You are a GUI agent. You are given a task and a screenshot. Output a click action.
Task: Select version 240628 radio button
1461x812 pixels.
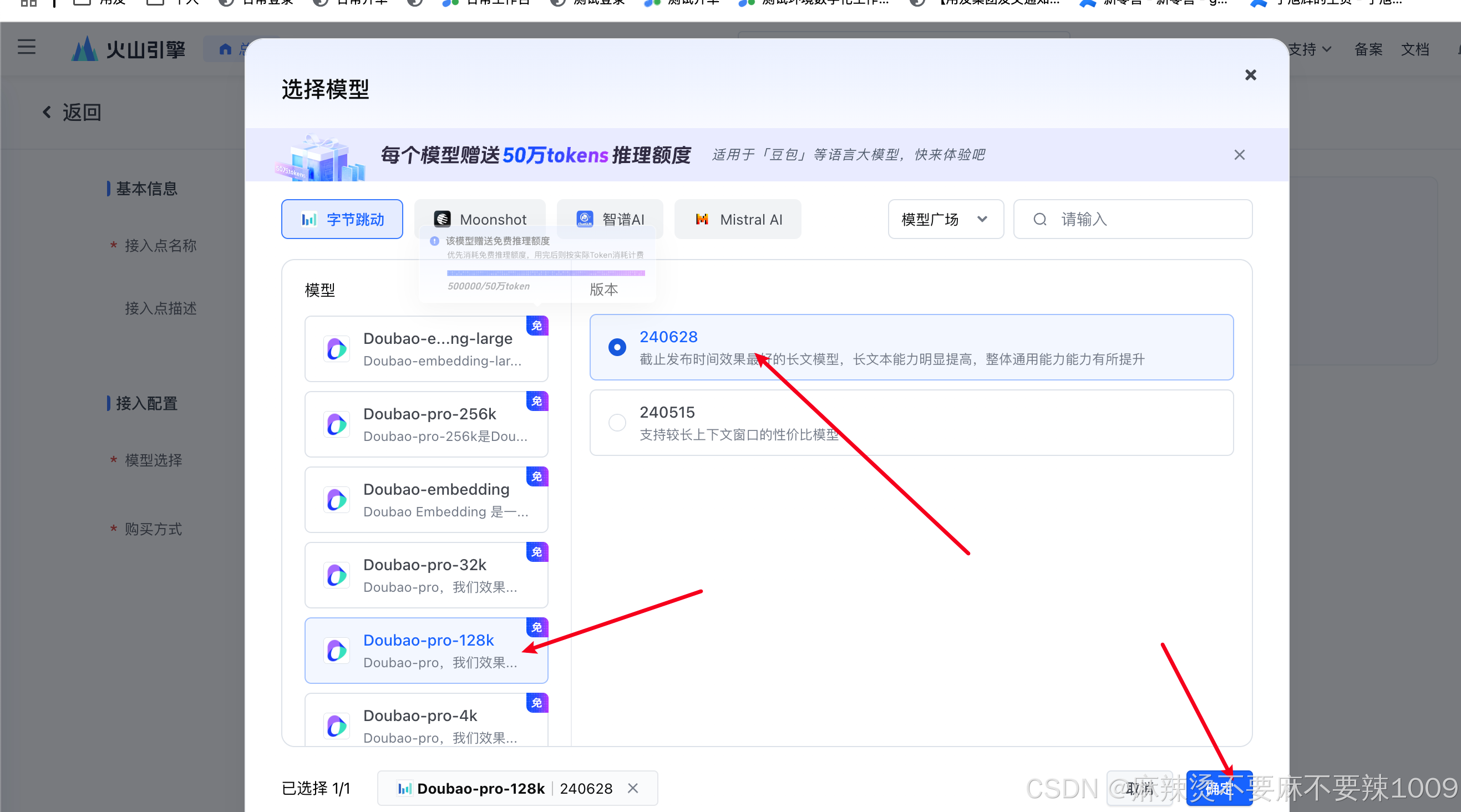click(617, 347)
